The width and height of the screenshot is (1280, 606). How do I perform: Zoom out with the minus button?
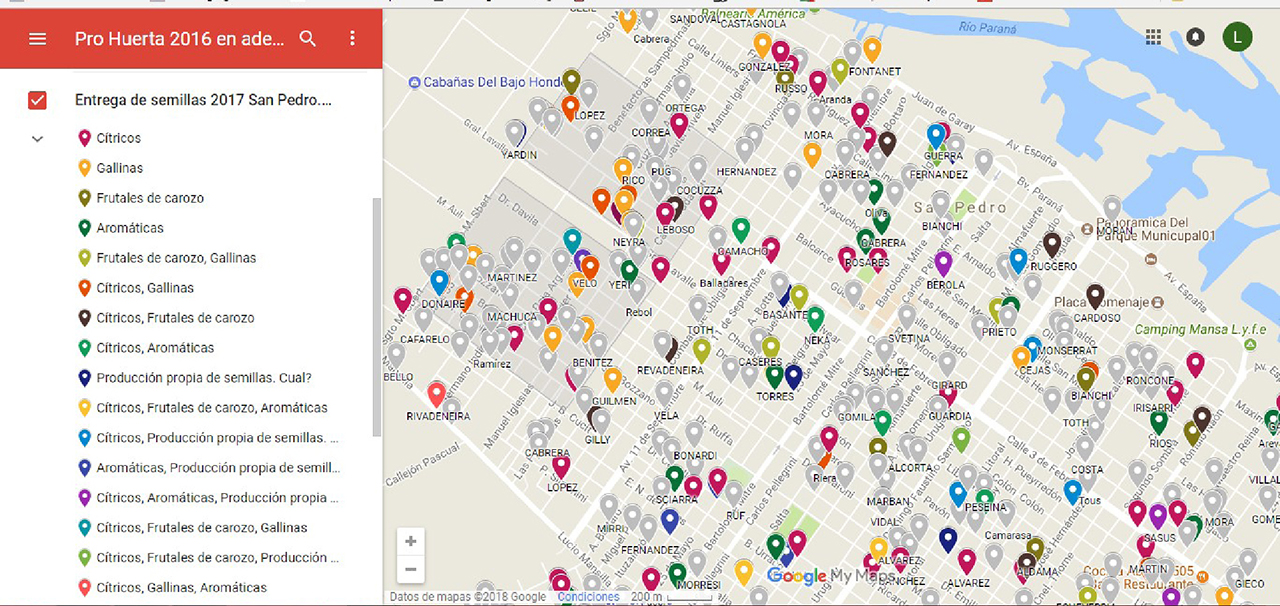click(411, 570)
